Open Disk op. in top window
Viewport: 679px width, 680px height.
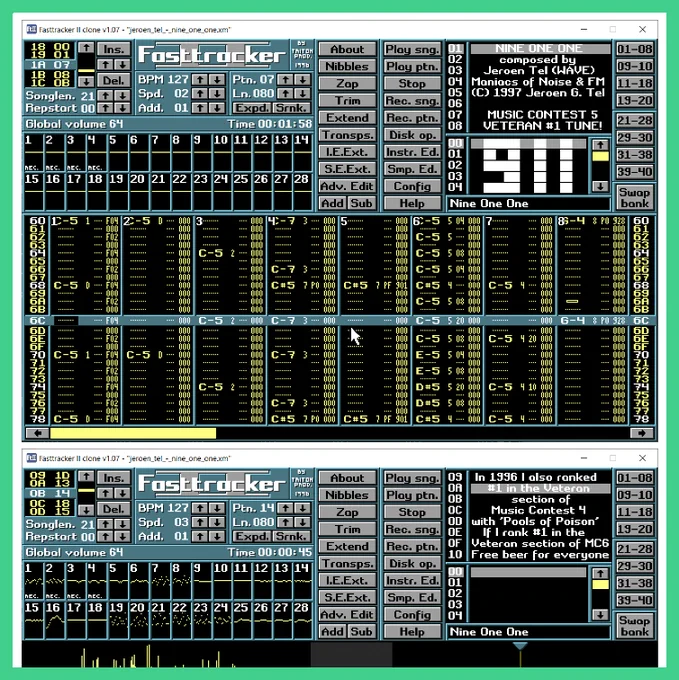412,135
